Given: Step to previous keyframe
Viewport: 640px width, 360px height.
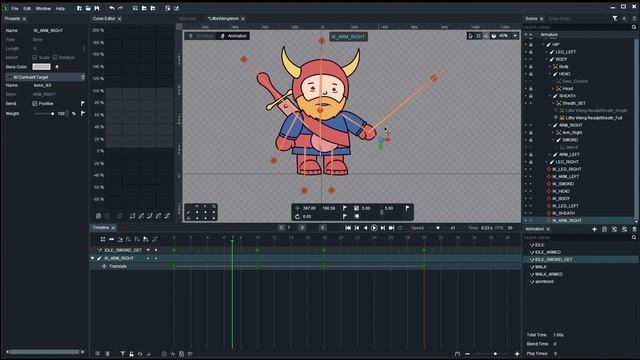Looking at the screenshot, I should (357, 228).
